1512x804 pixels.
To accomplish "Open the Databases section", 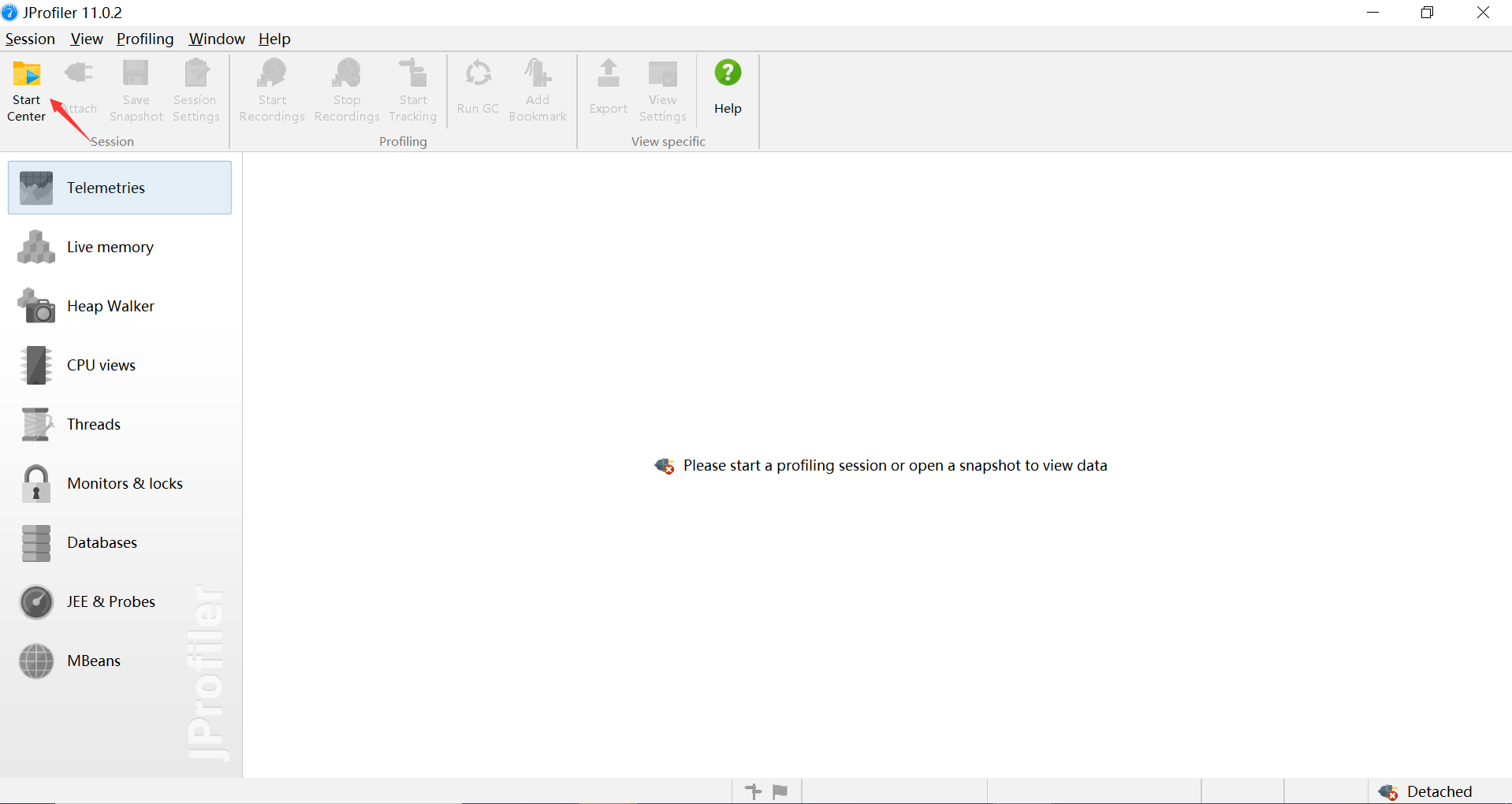I will [x=120, y=542].
